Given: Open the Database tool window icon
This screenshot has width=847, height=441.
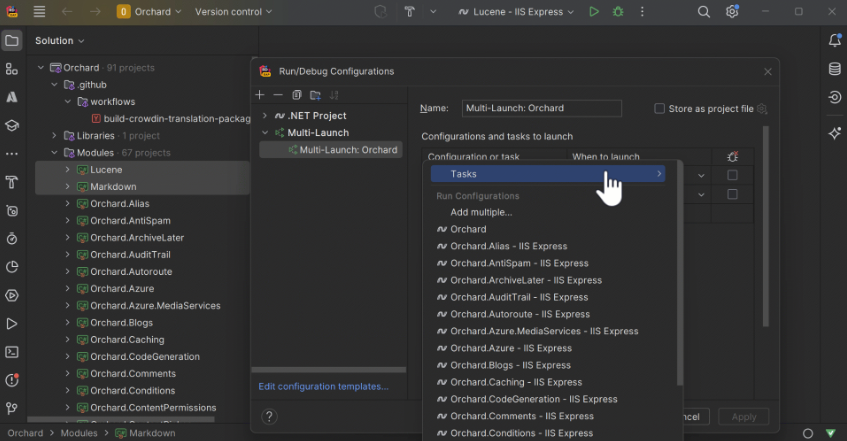Looking at the screenshot, I should [x=834, y=69].
